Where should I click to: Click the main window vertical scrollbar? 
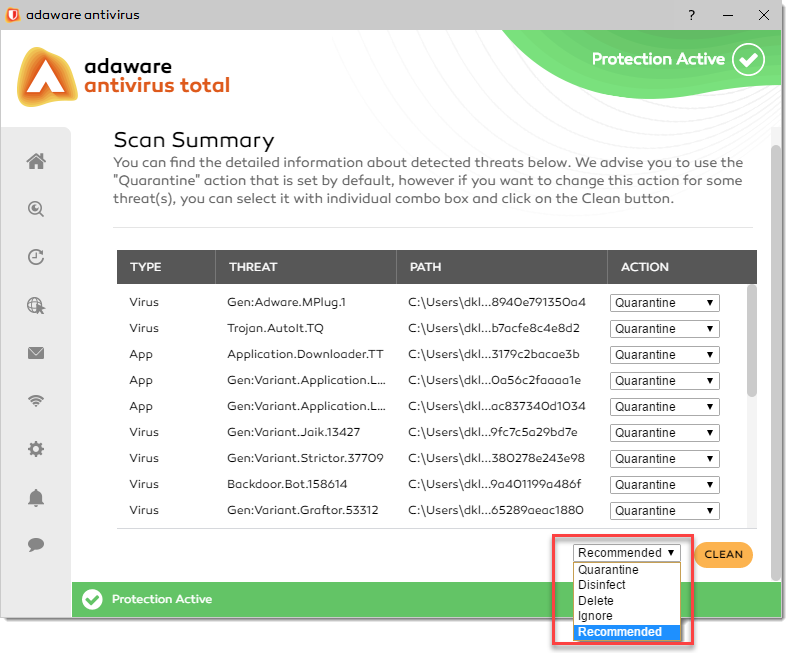tap(776, 363)
